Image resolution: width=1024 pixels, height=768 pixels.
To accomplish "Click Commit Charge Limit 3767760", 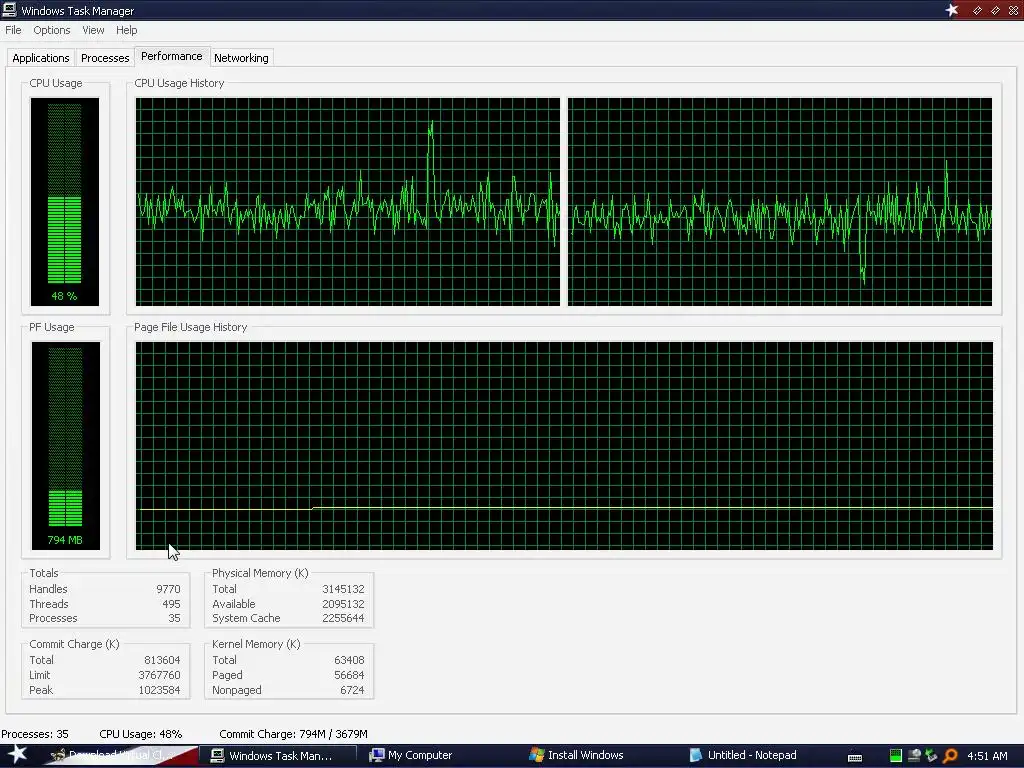I will click(159, 675).
